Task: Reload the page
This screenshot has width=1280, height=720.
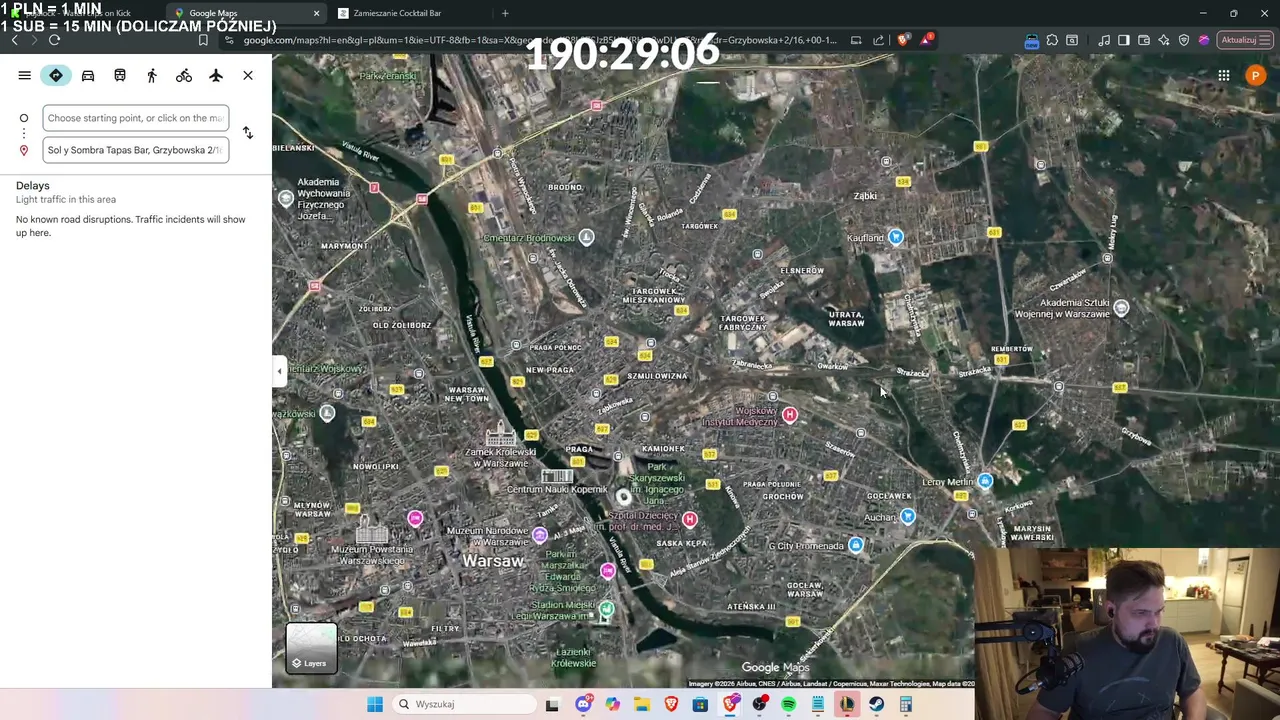Action: pyautogui.click(x=54, y=40)
